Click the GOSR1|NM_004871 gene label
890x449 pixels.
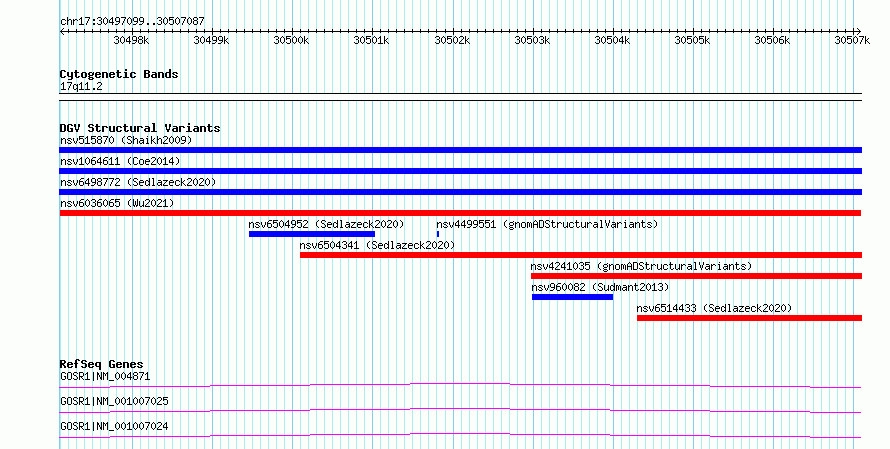[x=105, y=376]
